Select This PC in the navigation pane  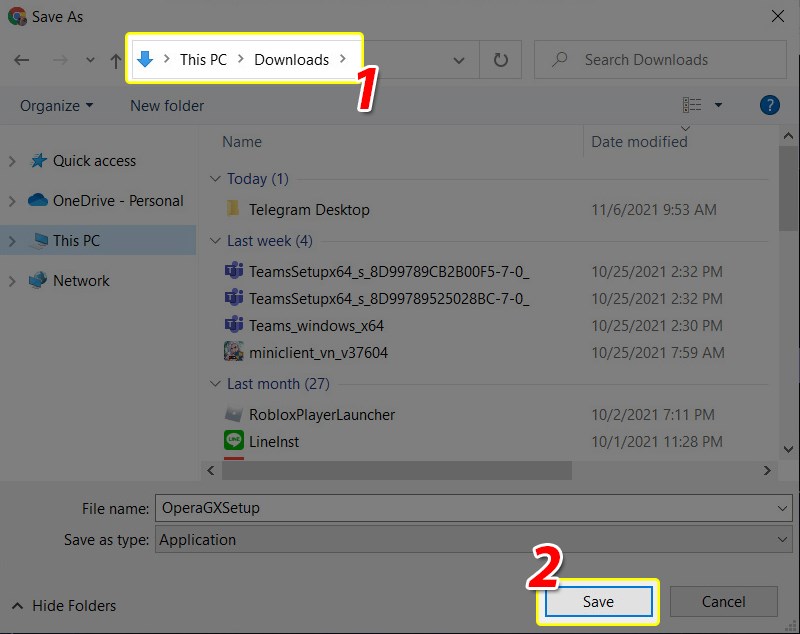pyautogui.click(x=77, y=240)
